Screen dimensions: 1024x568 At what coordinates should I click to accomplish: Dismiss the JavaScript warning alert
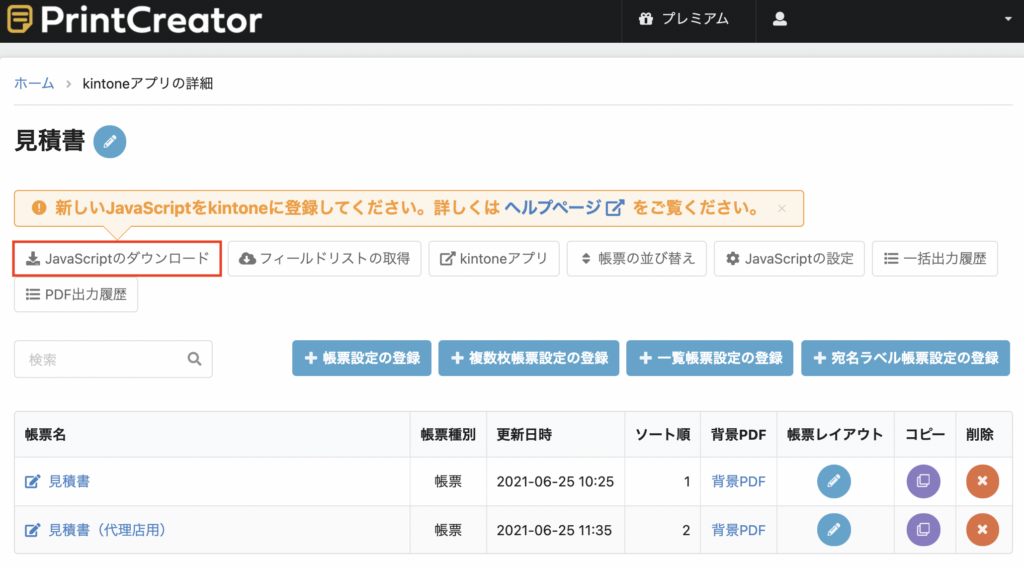[782, 208]
